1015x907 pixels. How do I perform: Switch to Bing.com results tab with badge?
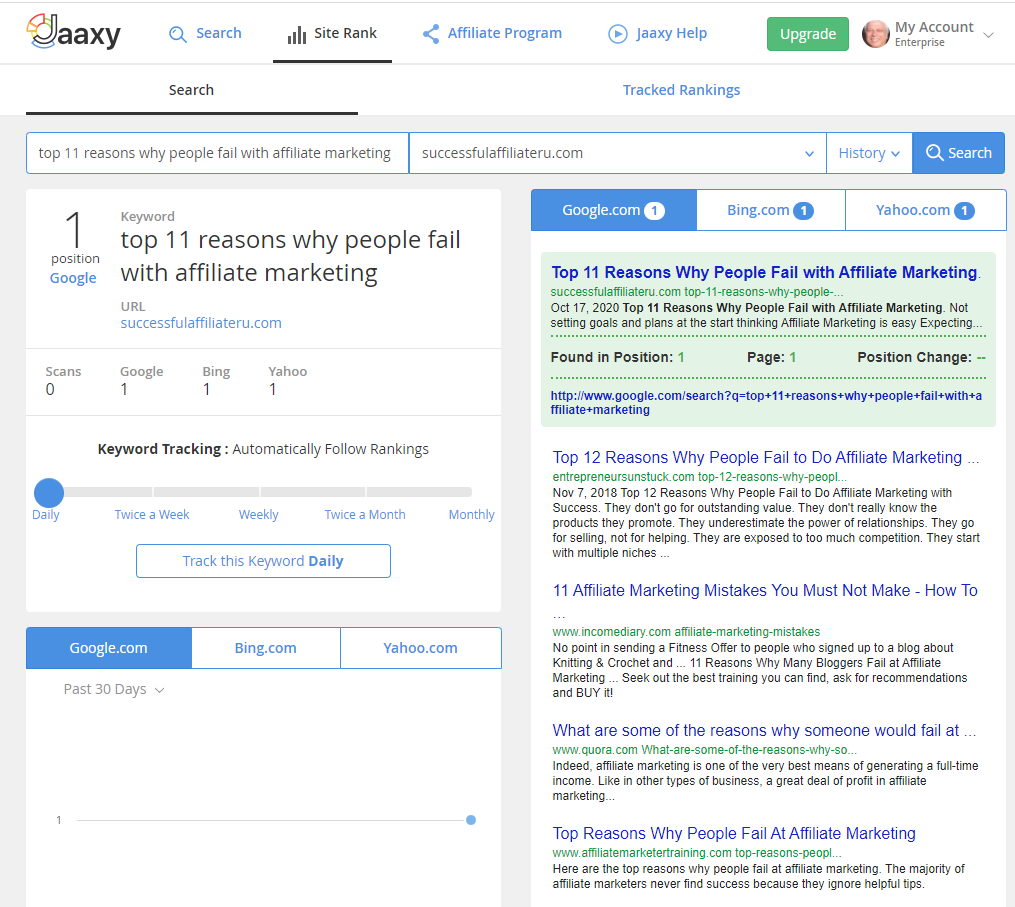pyautogui.click(x=770, y=210)
